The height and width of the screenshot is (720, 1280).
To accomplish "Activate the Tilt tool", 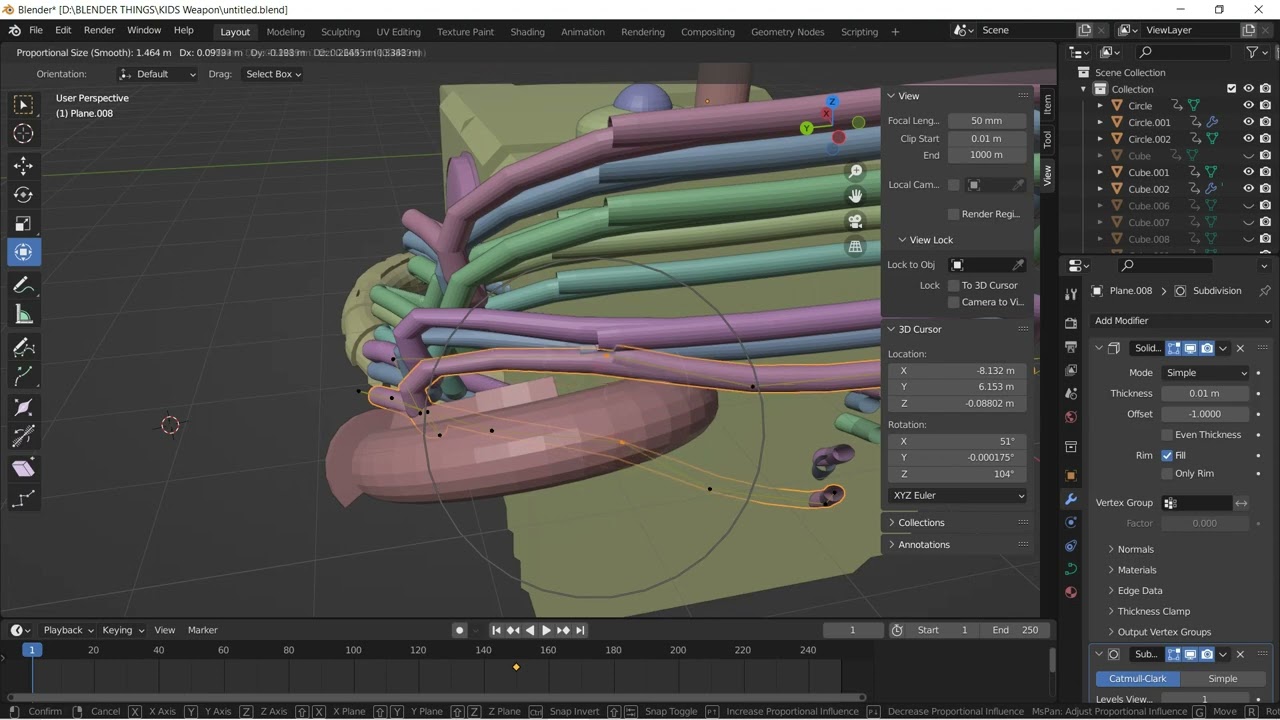I will tap(24, 437).
